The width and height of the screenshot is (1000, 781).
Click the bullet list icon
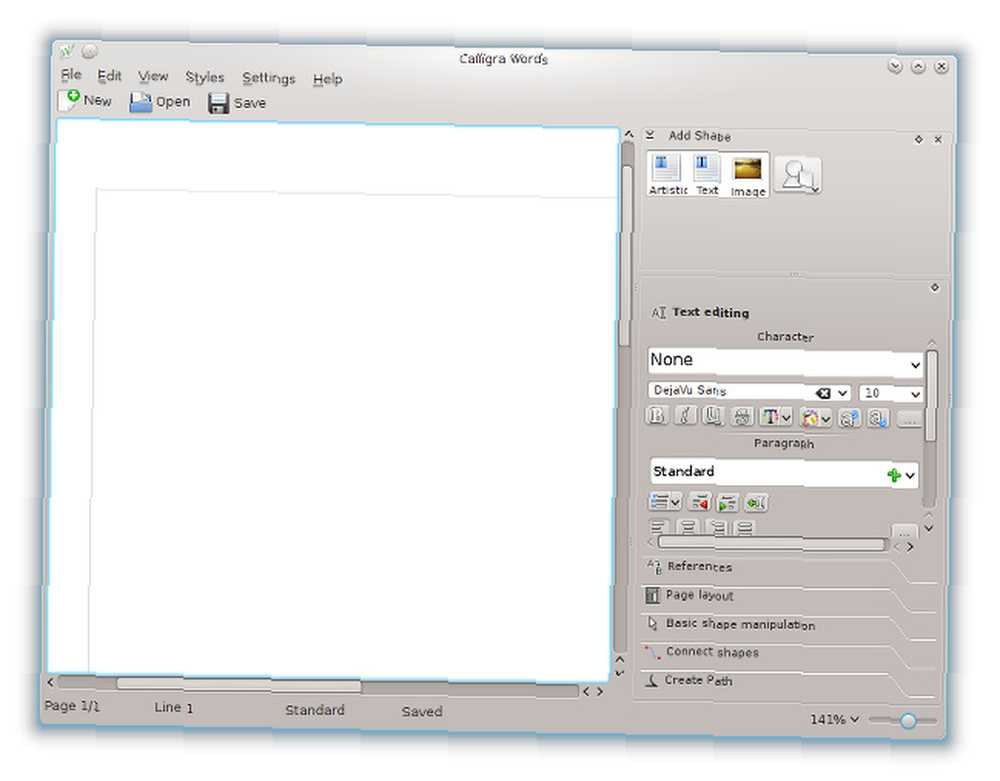659,502
